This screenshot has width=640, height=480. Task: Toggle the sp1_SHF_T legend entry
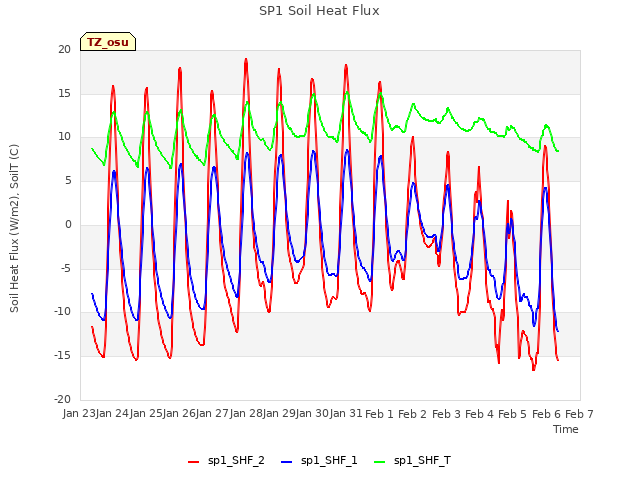[413, 461]
